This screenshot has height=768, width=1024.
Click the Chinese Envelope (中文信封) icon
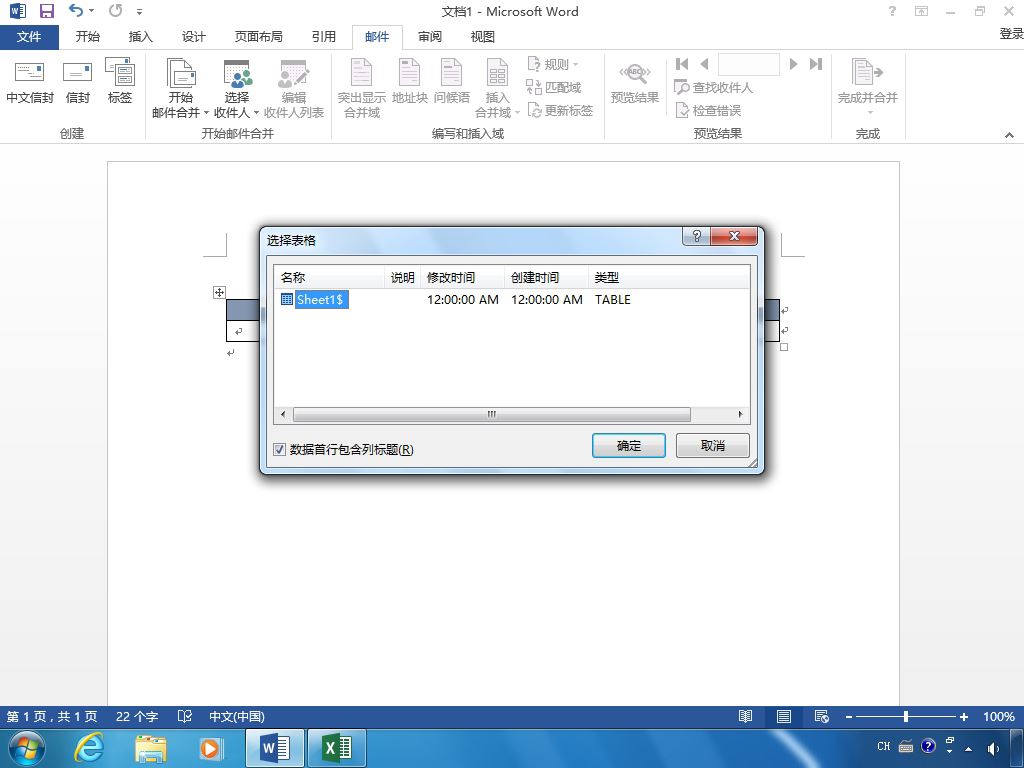29,82
